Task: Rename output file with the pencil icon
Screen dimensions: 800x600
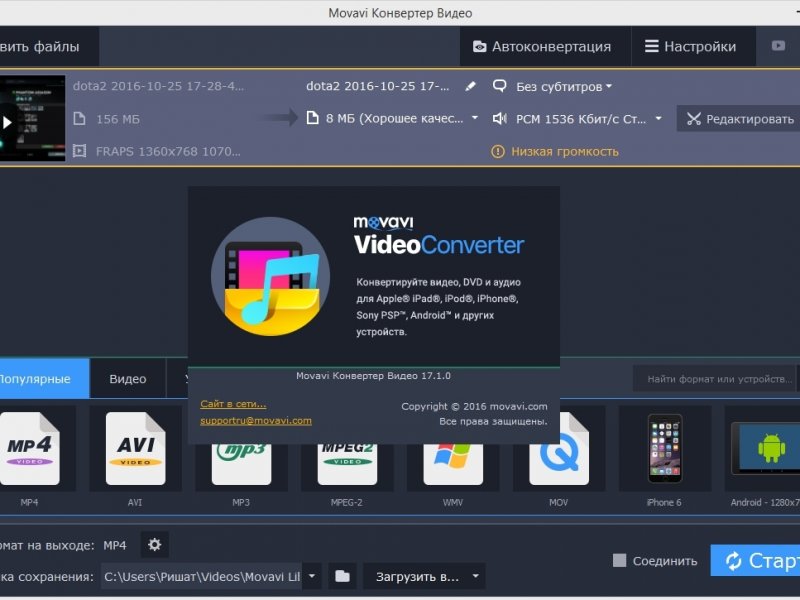Action: [x=470, y=86]
